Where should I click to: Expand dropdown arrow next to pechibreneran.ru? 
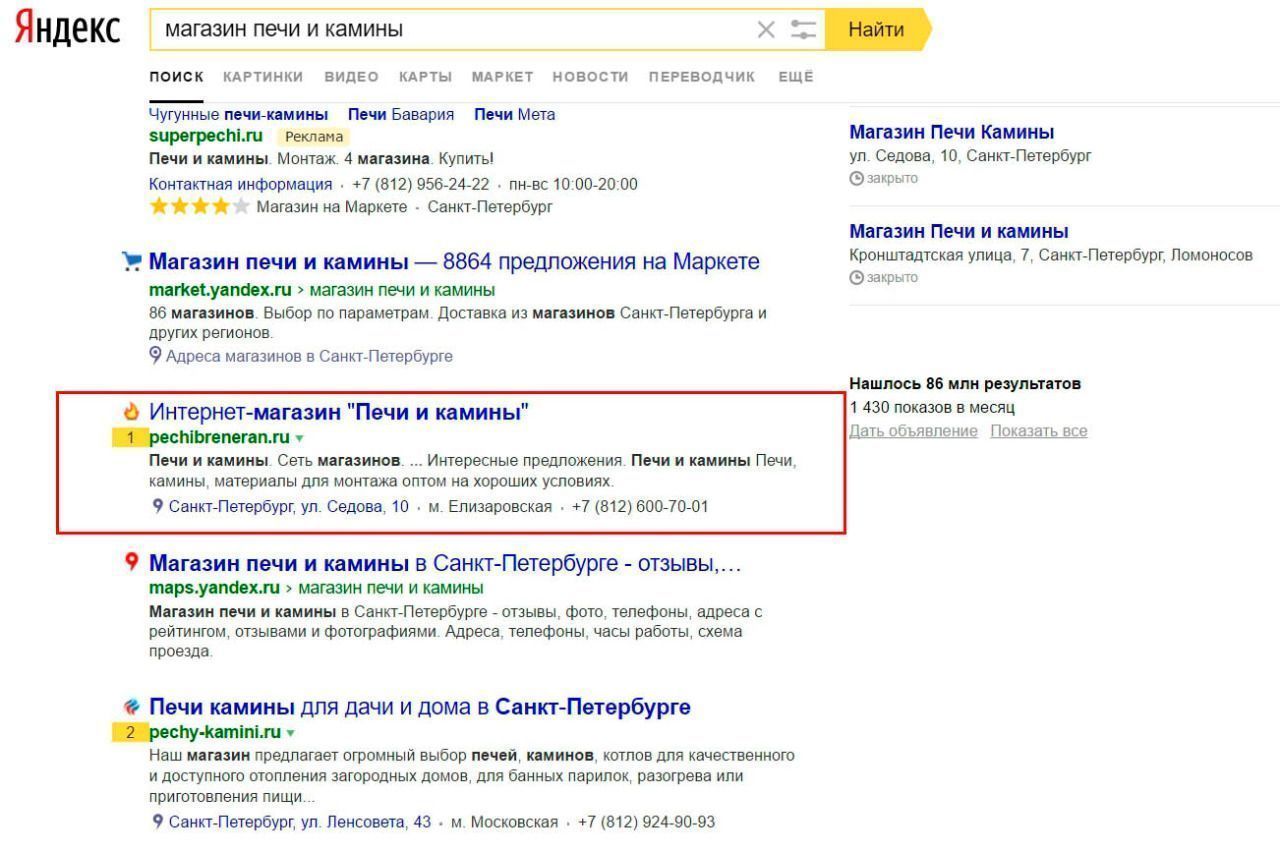coord(300,438)
